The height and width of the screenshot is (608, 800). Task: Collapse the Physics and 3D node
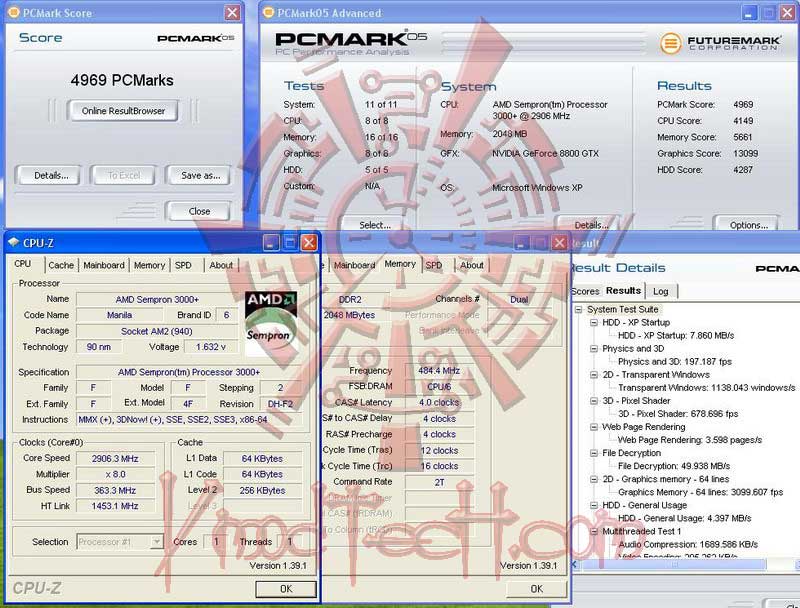pyautogui.click(x=594, y=349)
